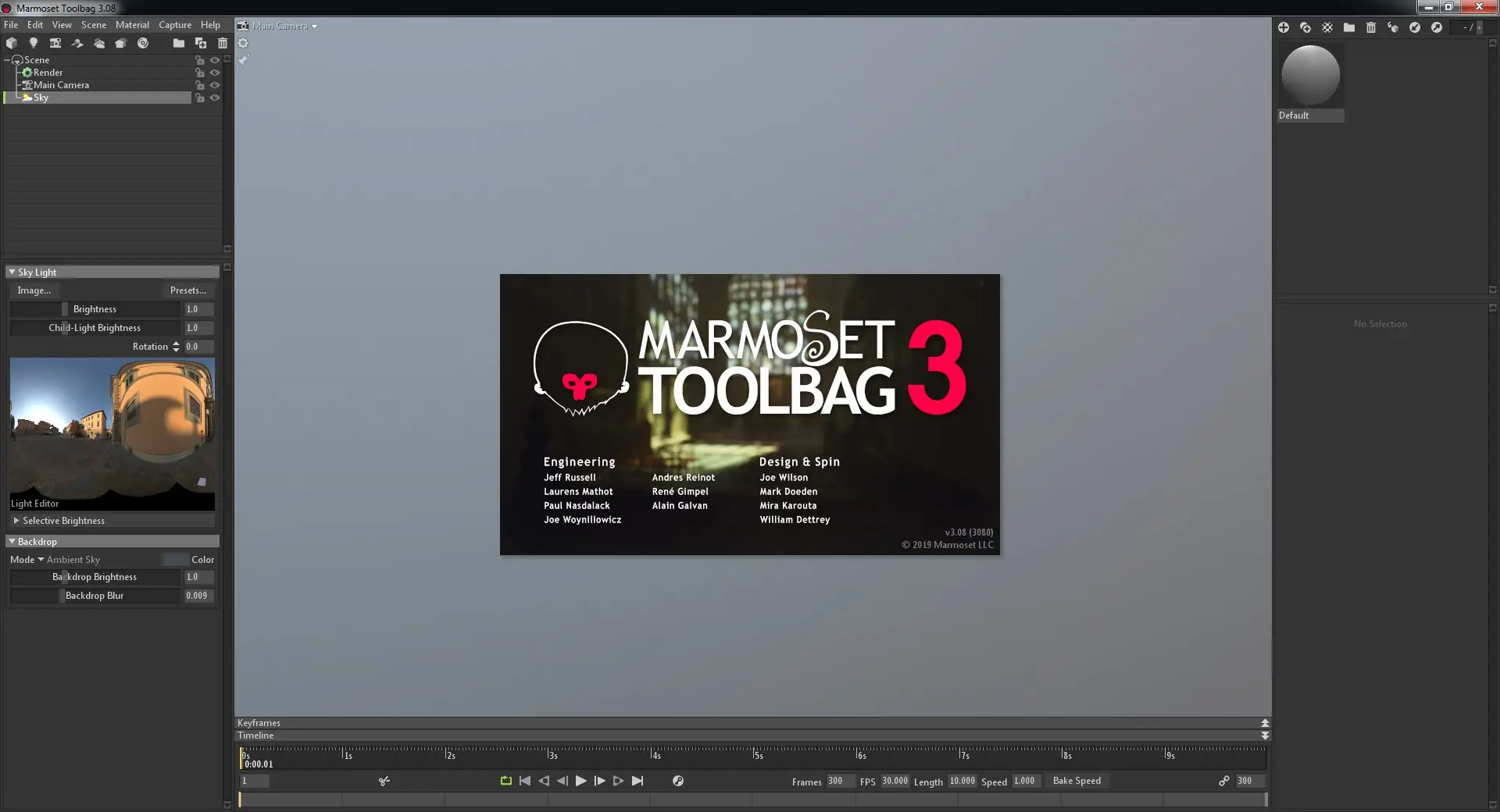Adjust the Rotation stepper arrows

(176, 347)
